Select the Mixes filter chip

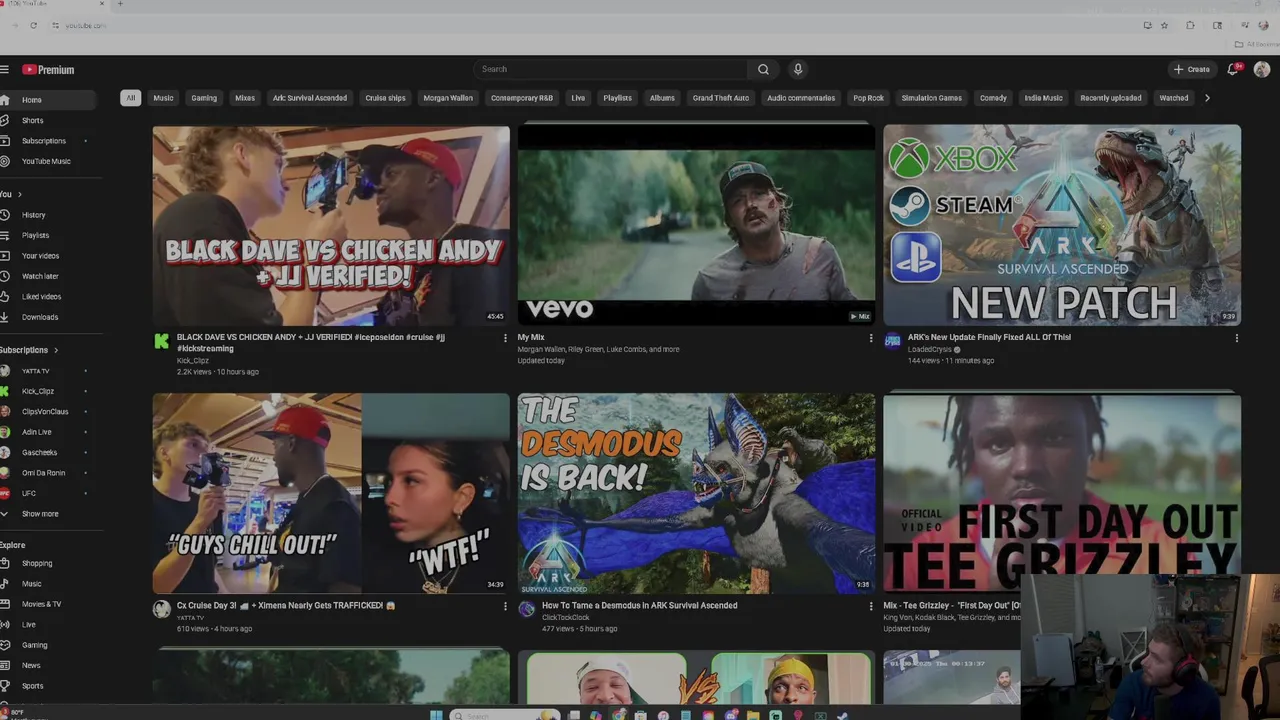[x=245, y=98]
